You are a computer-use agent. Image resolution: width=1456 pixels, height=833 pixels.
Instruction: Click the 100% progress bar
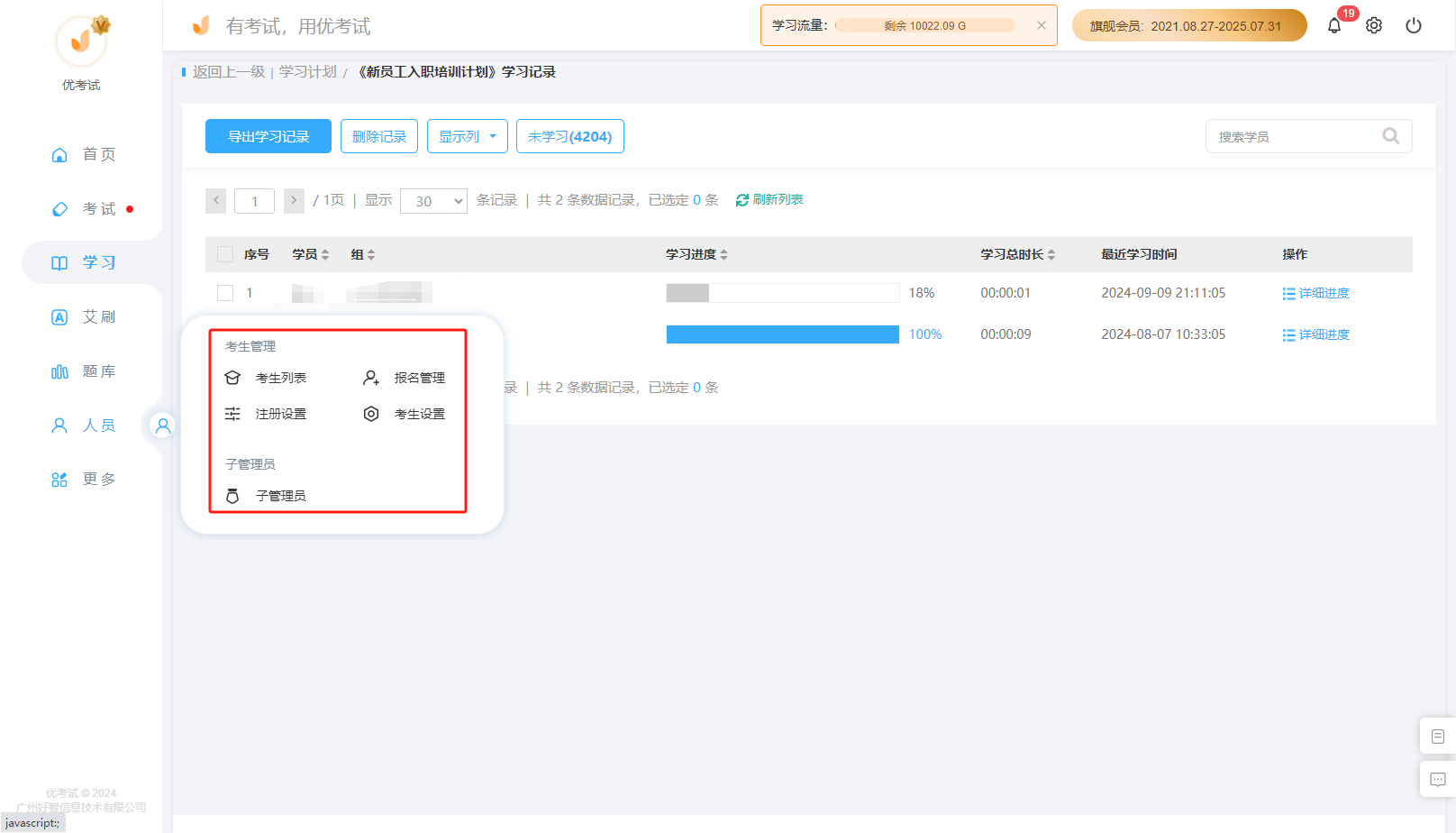[783, 334]
